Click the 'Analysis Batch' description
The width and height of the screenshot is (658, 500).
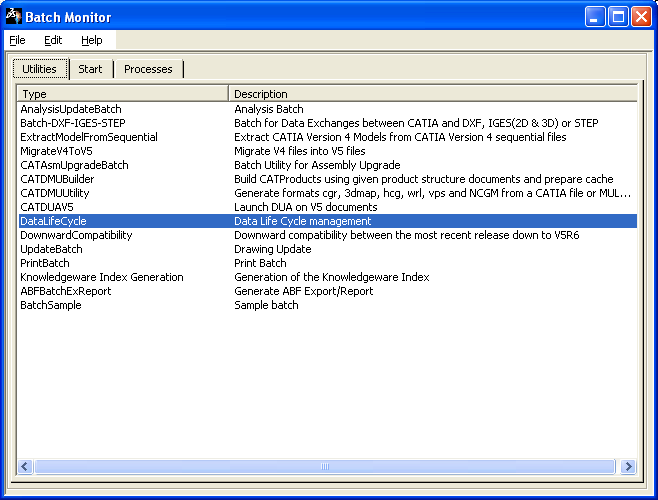coord(269,109)
